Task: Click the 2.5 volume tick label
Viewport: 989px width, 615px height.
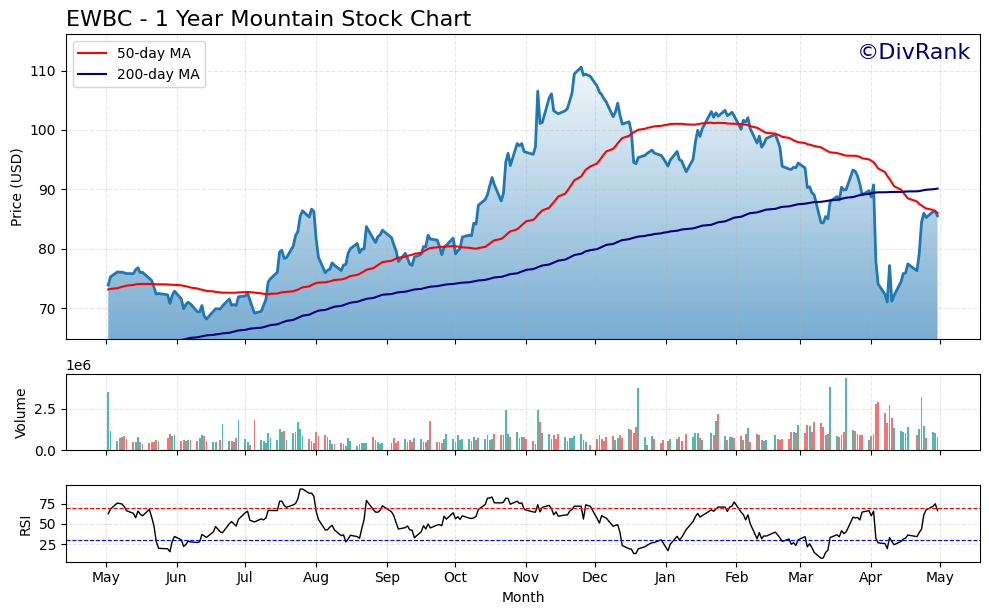Action: (45, 409)
